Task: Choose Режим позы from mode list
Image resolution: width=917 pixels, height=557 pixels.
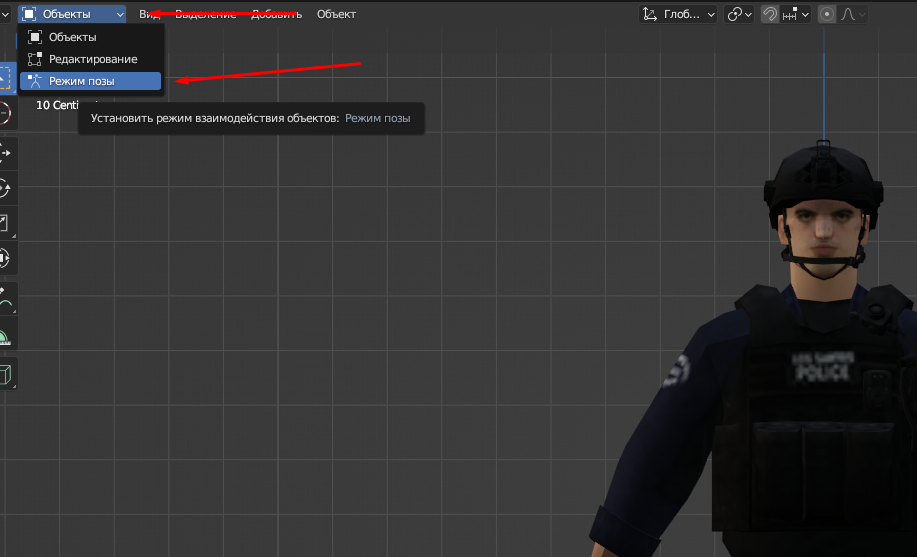Action: (x=90, y=81)
